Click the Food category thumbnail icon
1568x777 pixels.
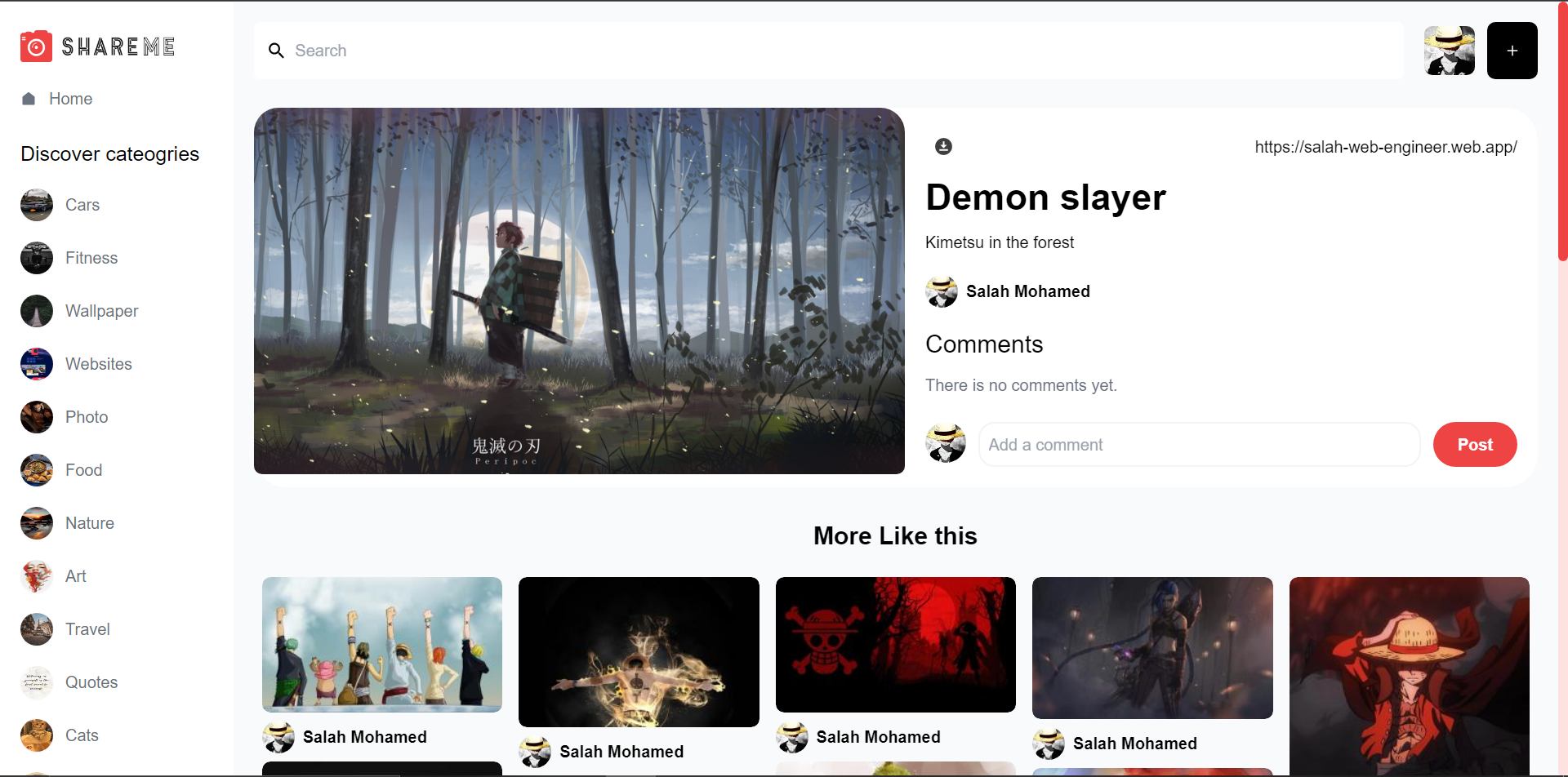37,470
